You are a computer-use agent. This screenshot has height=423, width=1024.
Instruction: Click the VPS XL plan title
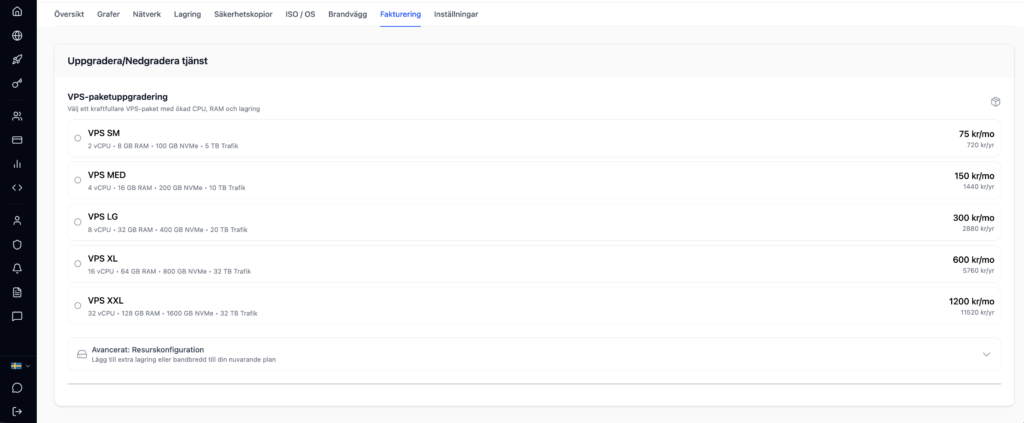tap(103, 258)
